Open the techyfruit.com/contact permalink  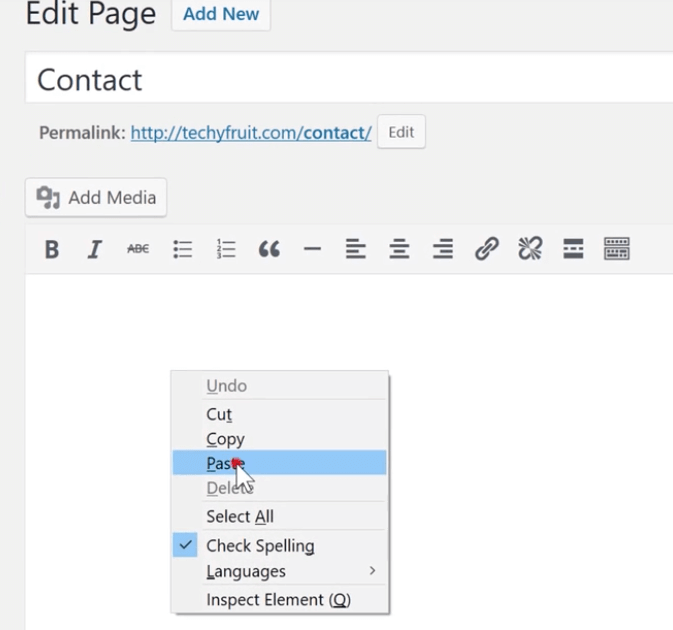click(251, 133)
